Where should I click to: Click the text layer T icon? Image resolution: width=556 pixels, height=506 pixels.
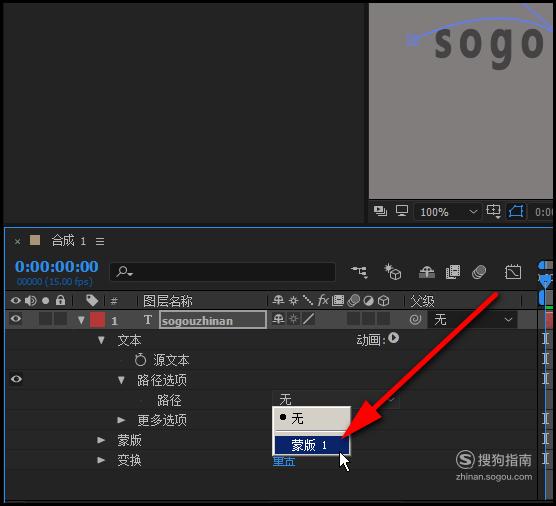tap(148, 320)
